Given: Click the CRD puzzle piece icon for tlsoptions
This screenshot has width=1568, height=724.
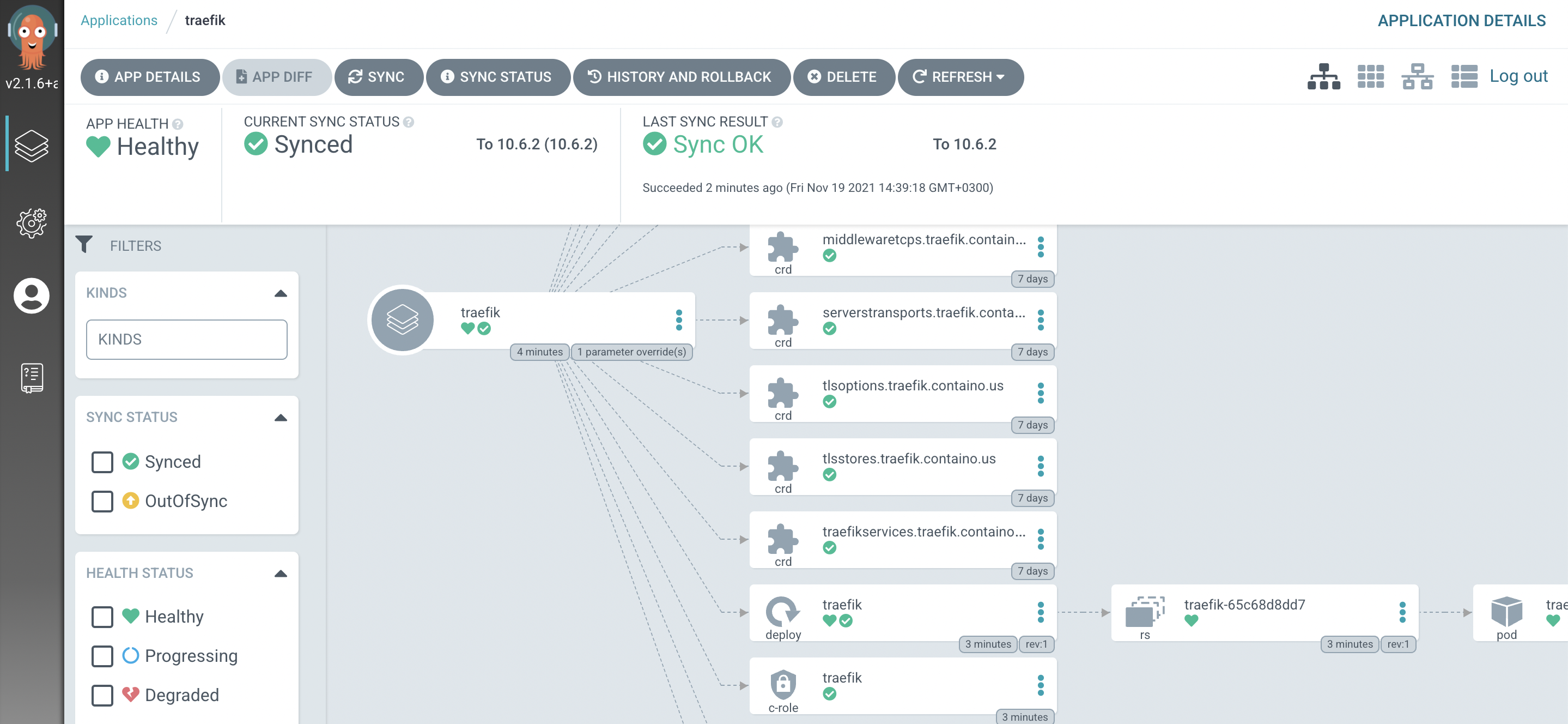Looking at the screenshot, I should (783, 393).
